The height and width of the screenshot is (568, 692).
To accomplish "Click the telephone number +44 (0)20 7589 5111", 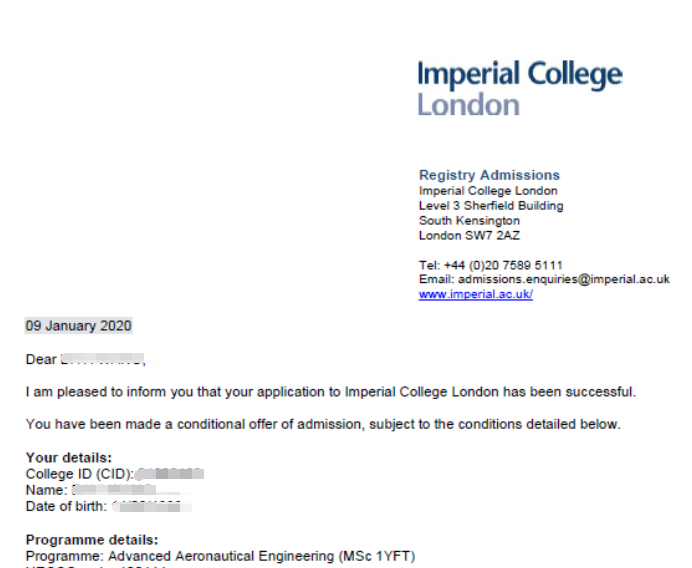I will pyautogui.click(x=503, y=265).
